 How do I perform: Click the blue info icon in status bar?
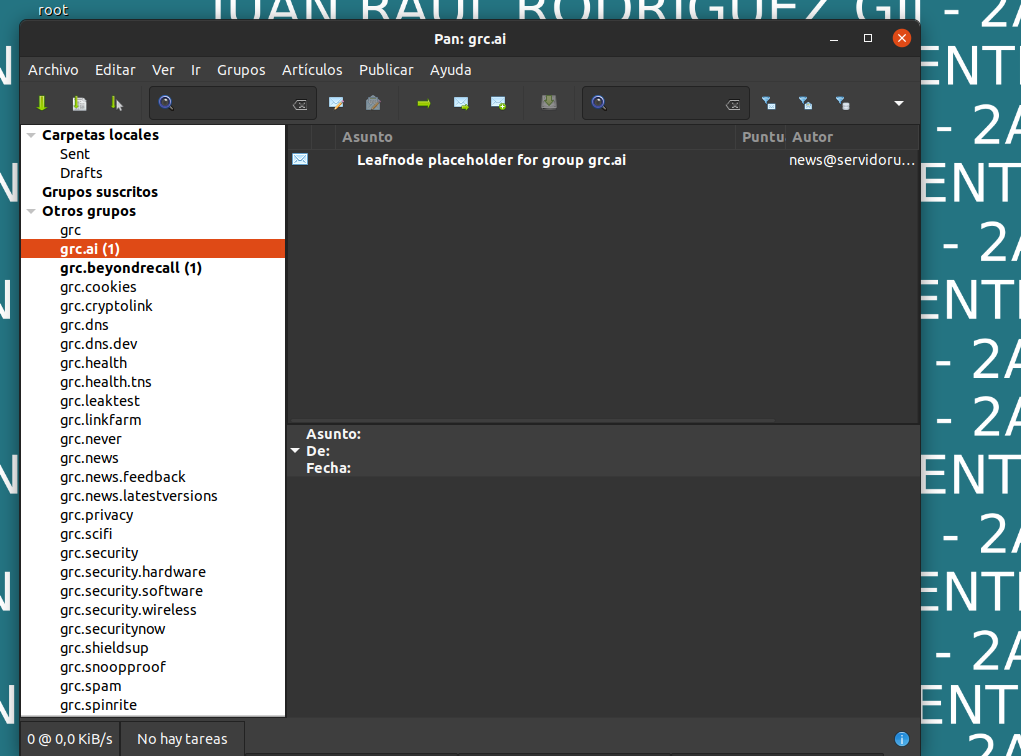[902, 738]
